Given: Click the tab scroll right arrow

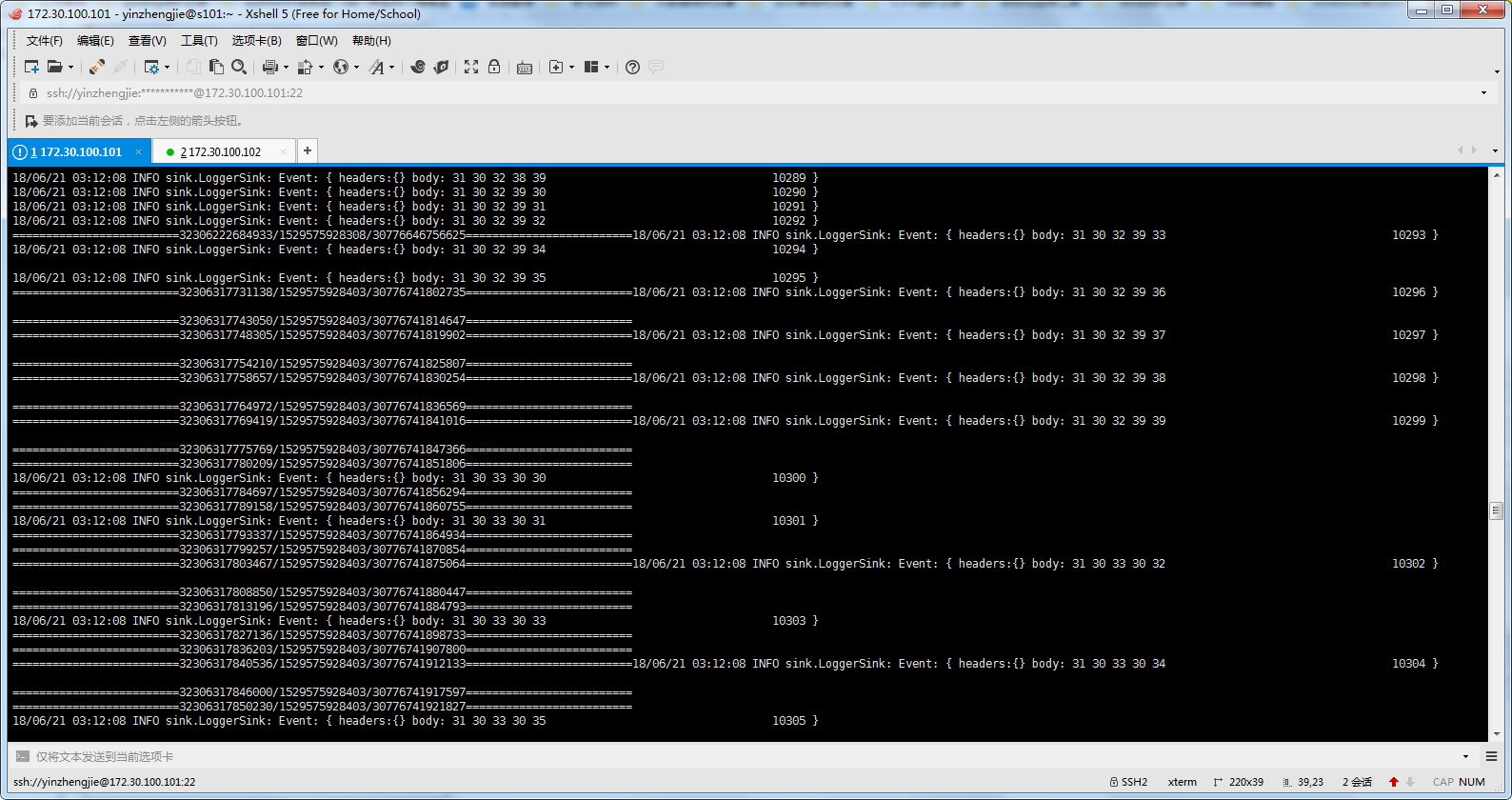Looking at the screenshot, I should point(1474,150).
